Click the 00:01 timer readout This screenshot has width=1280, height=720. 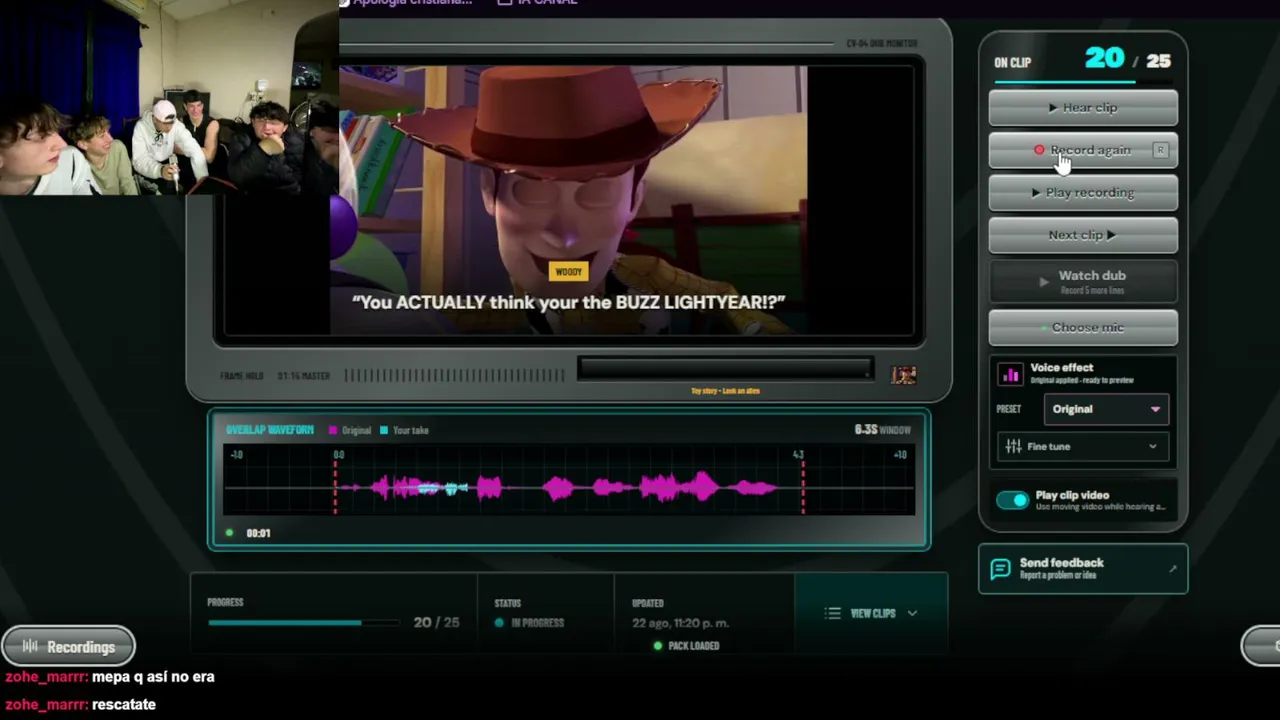click(258, 533)
